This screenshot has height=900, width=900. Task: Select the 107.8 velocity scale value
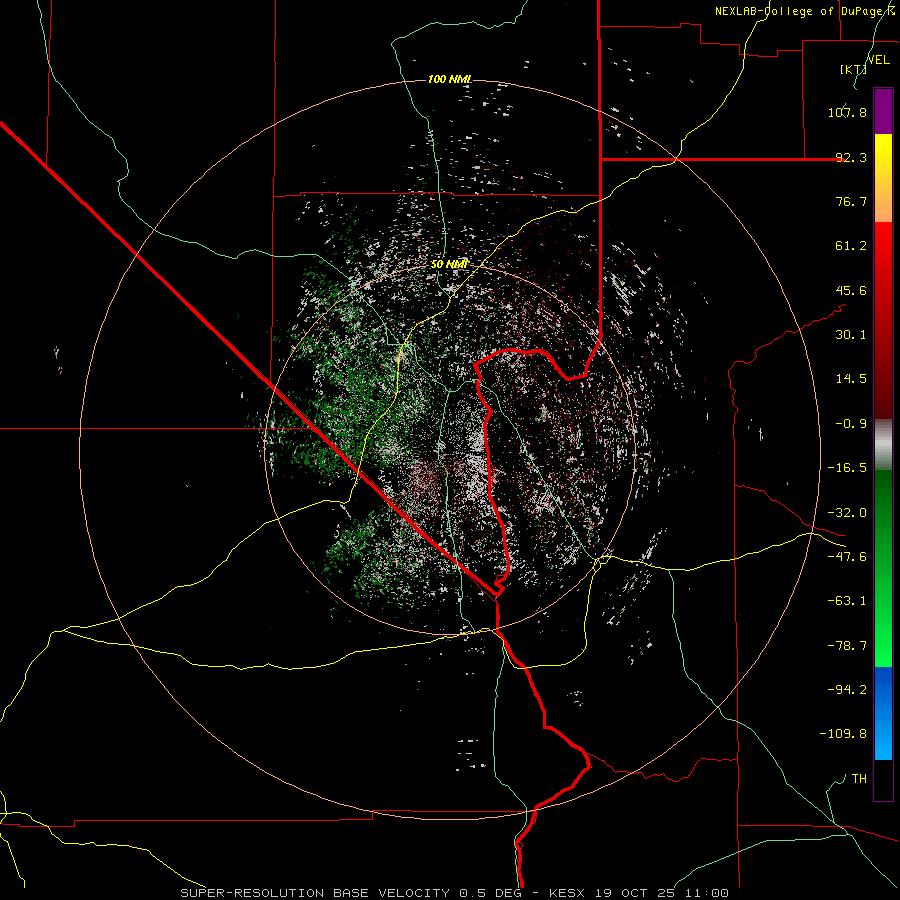847,112
